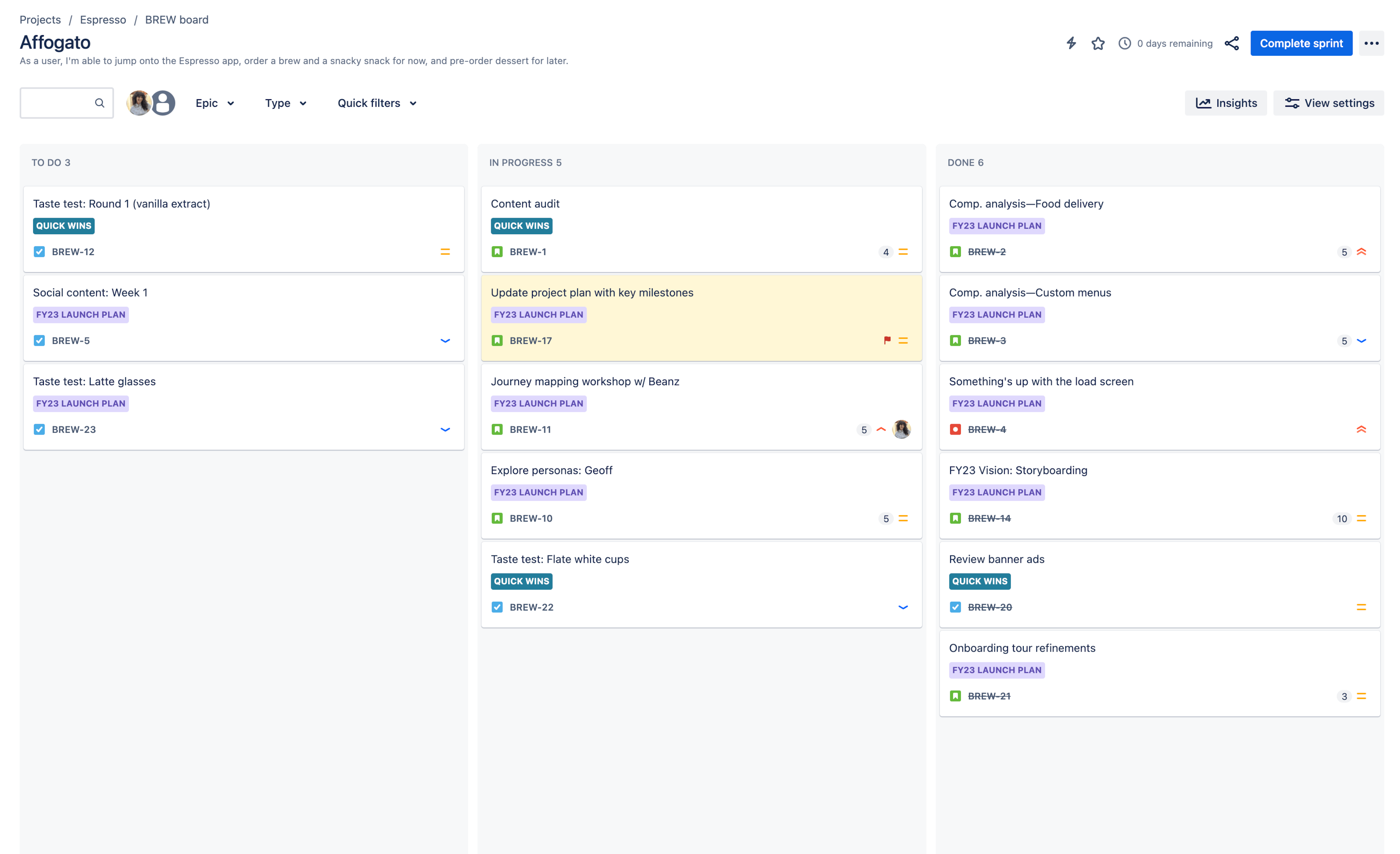Viewport: 1400px width, 854px height.
Task: Expand the Quick filters dropdown
Action: click(x=378, y=103)
